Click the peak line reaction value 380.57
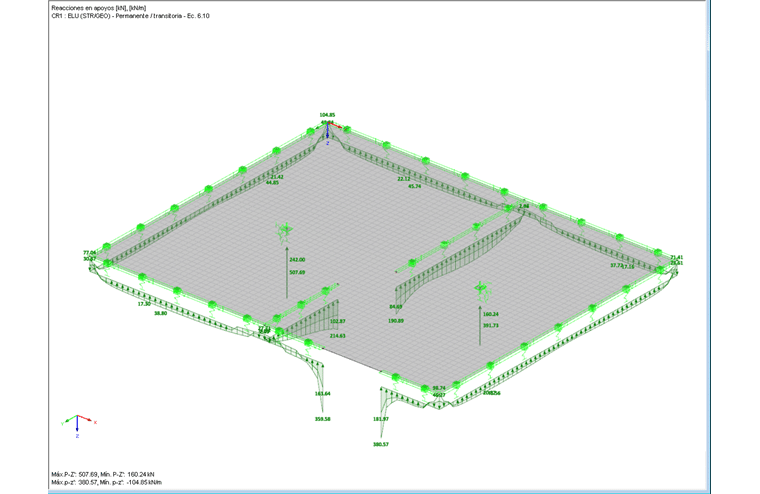Viewport: 760px width, 494px height. pos(381,444)
